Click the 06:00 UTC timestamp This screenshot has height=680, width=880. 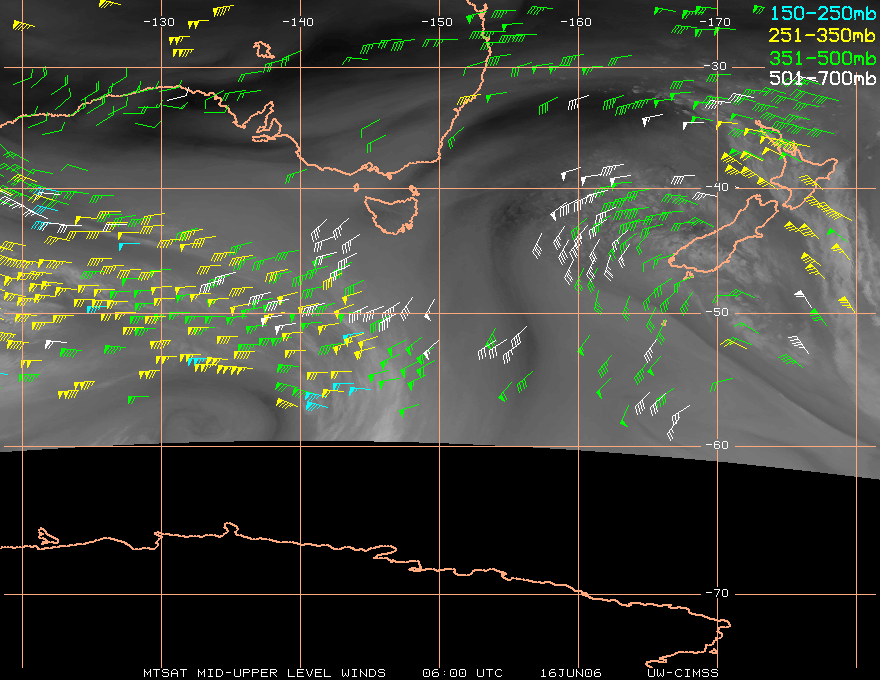462,673
